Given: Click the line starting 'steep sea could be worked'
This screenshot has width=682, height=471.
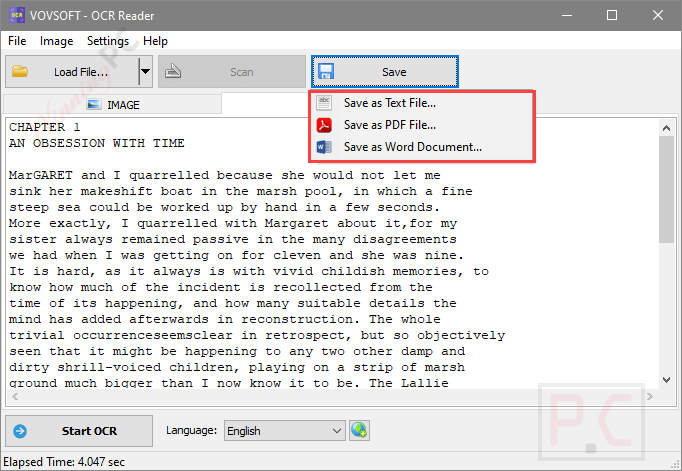Looking at the screenshot, I should point(225,207).
